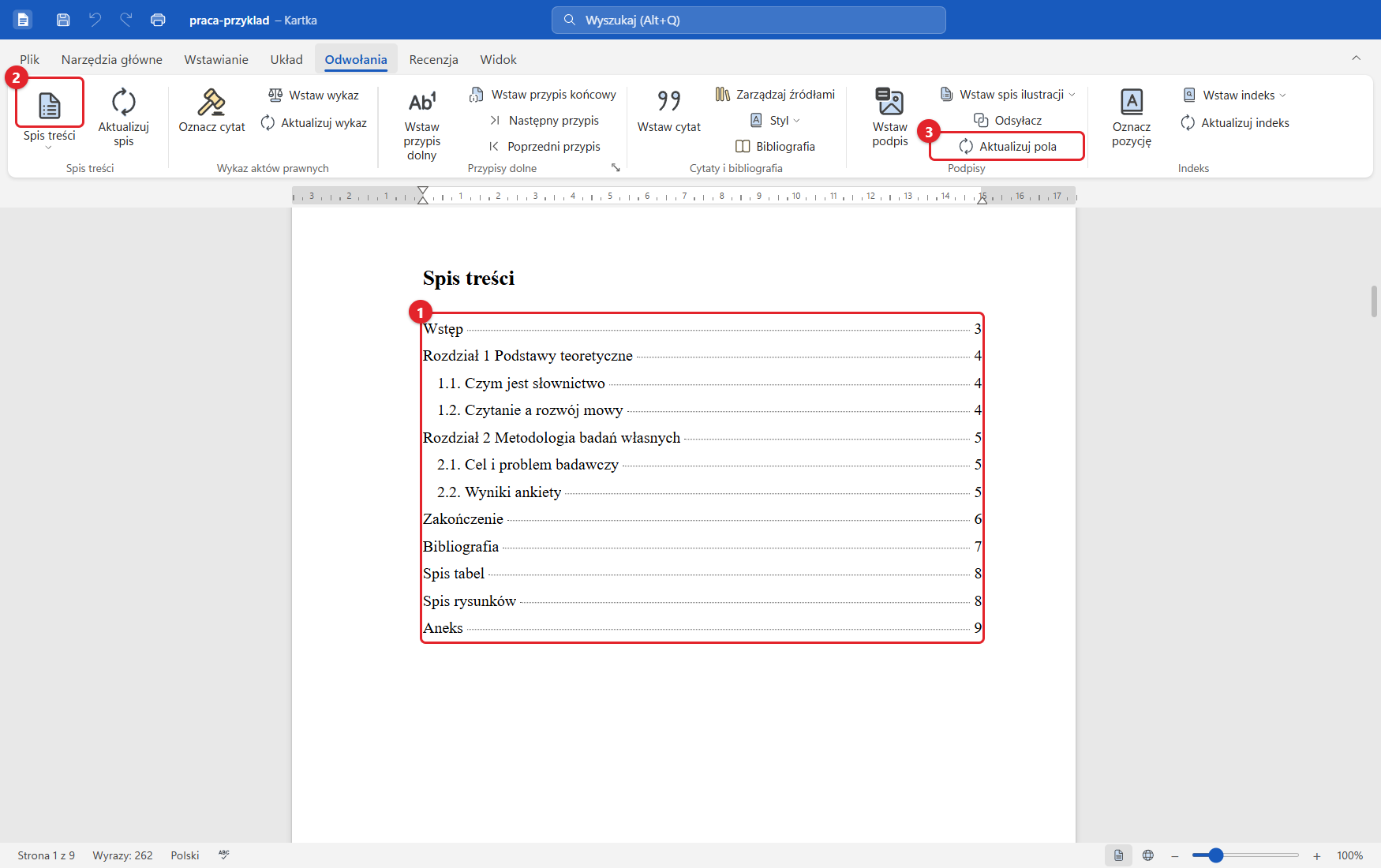This screenshot has height=868, width=1381.
Task: Click the spell check status icon
Action: [224, 855]
